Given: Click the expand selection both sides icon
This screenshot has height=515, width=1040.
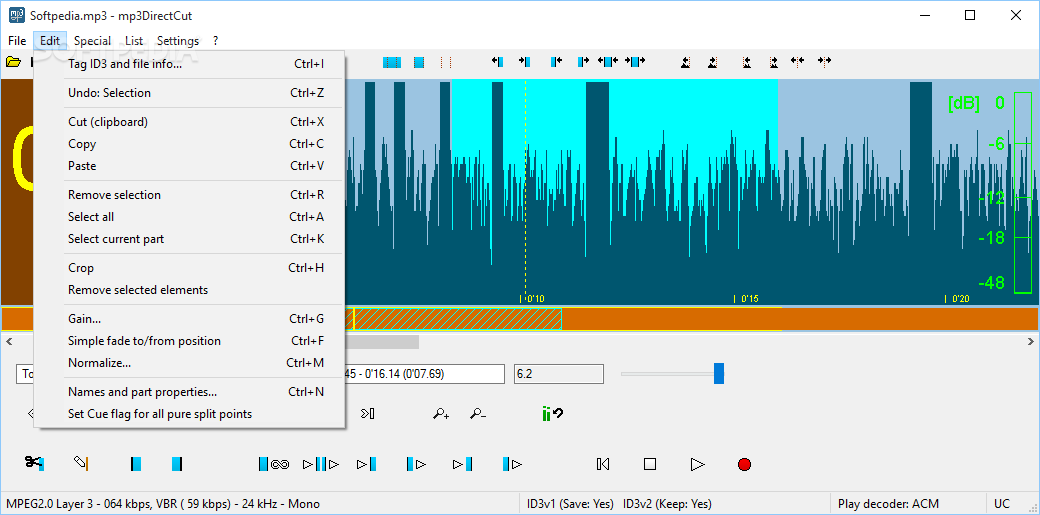Looking at the screenshot, I should 608,62.
